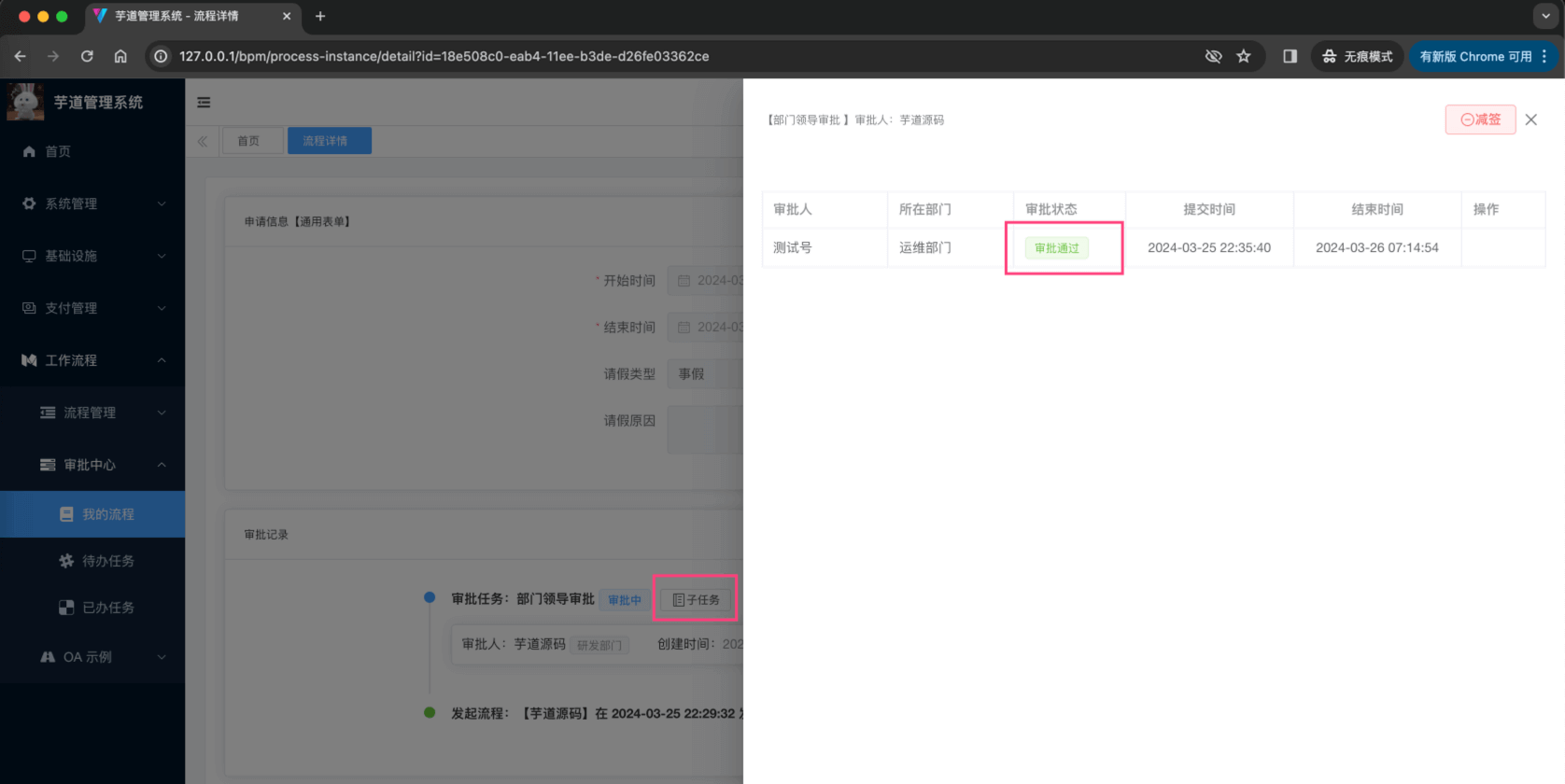
Task: Close the approval detail drawer
Action: 1531,119
